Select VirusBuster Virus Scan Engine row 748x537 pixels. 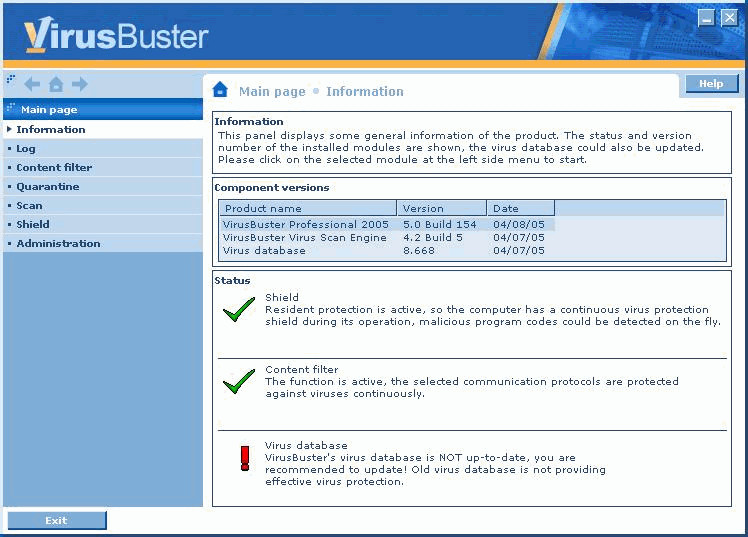387,238
